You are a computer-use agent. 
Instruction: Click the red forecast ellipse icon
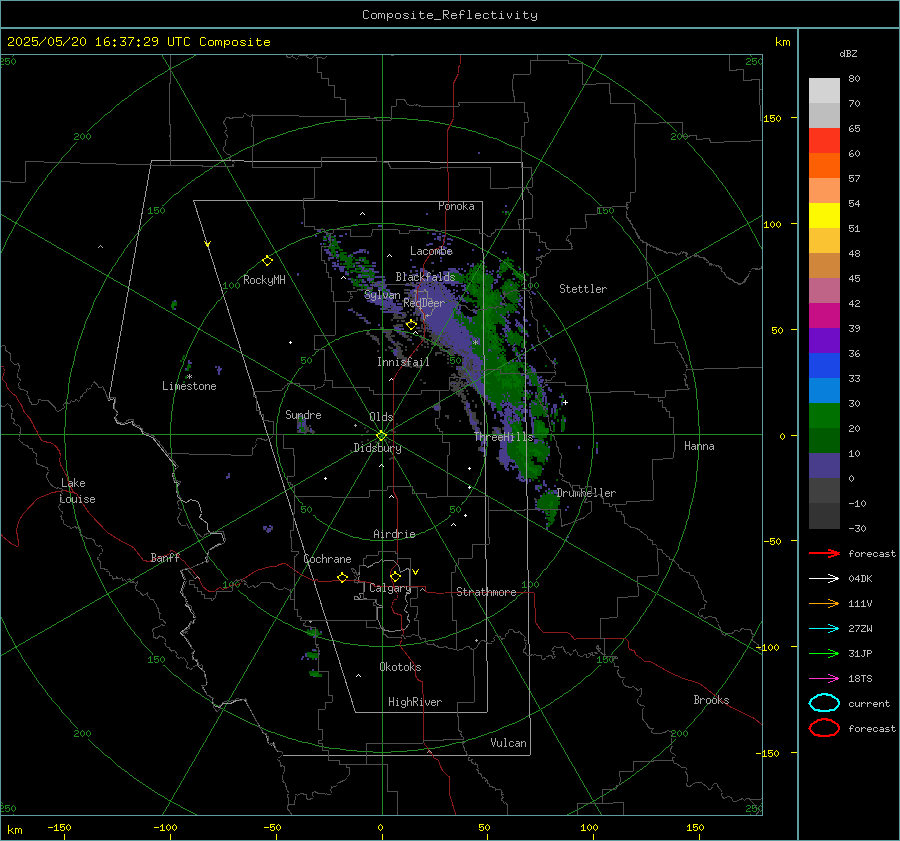click(824, 728)
